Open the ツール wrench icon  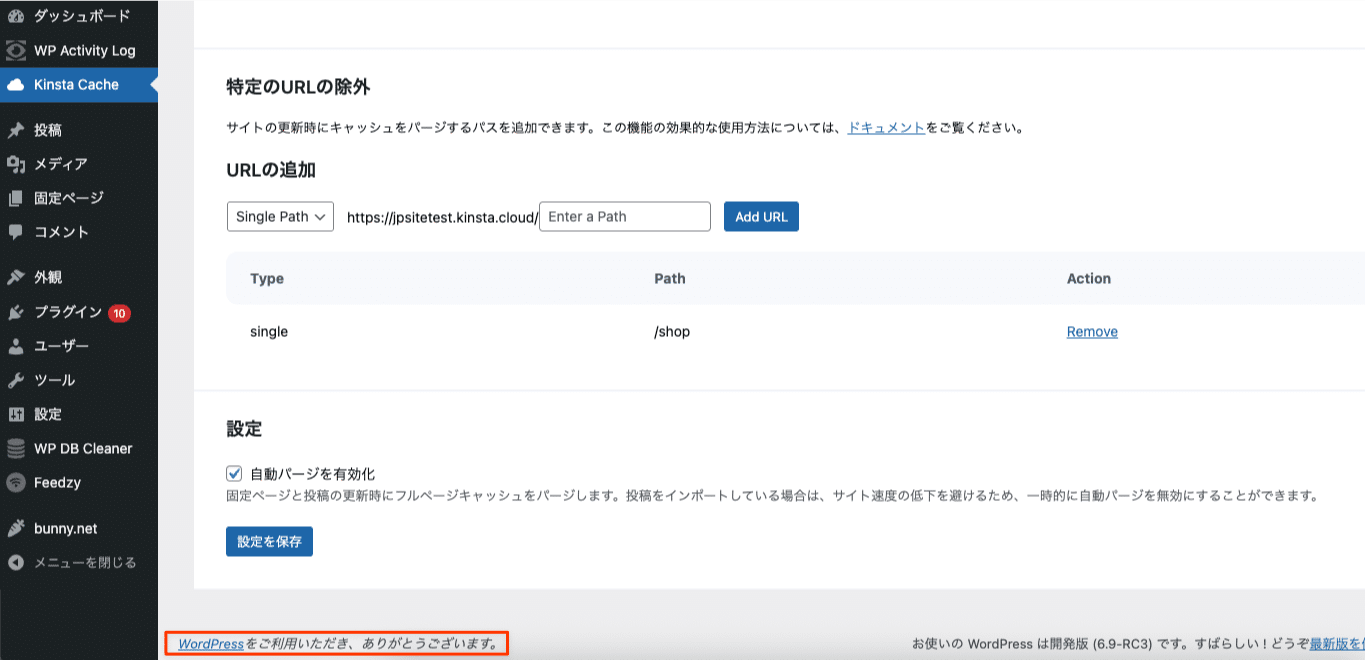[18, 380]
